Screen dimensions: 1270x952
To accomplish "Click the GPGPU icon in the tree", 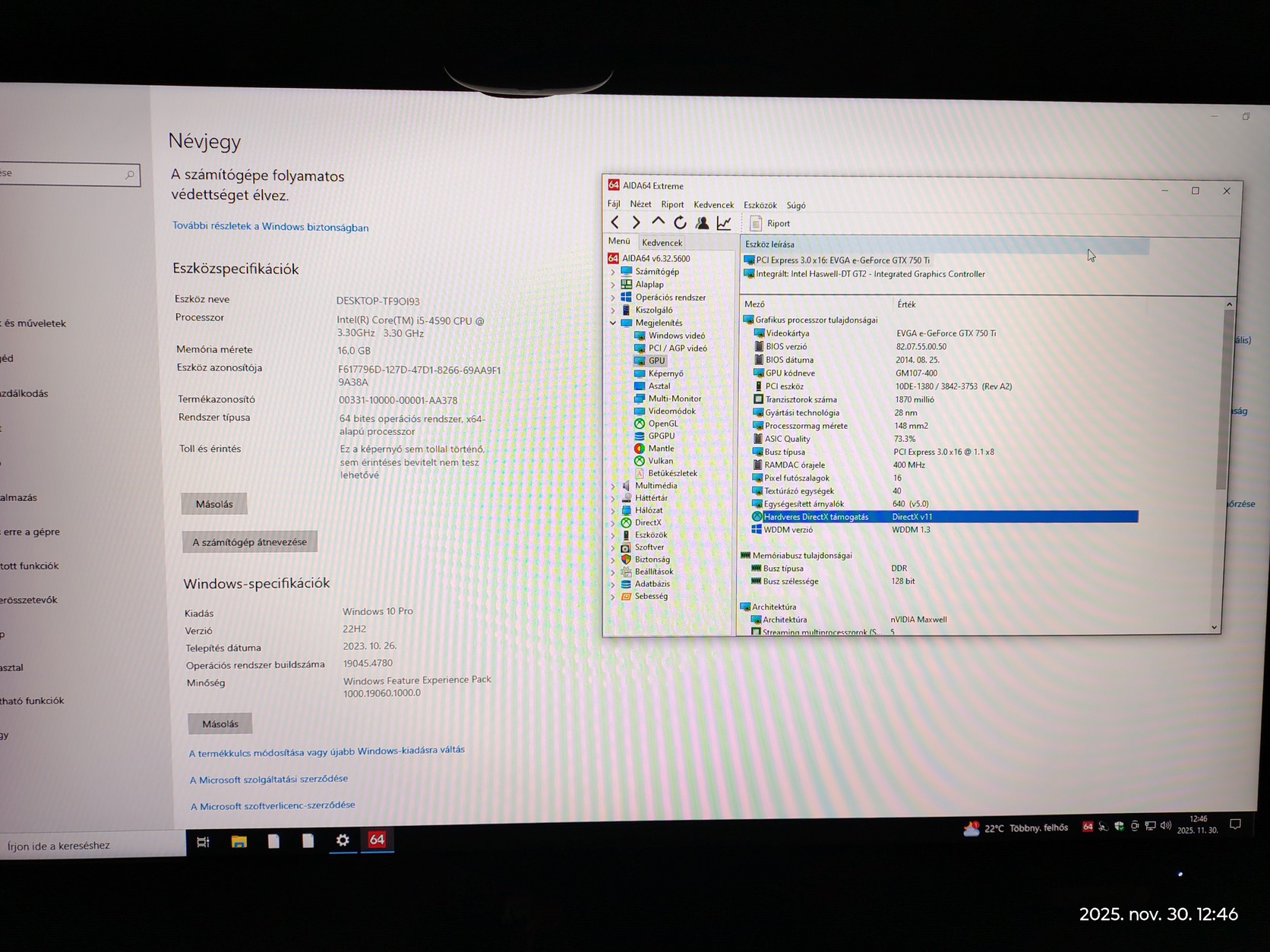I will point(640,437).
